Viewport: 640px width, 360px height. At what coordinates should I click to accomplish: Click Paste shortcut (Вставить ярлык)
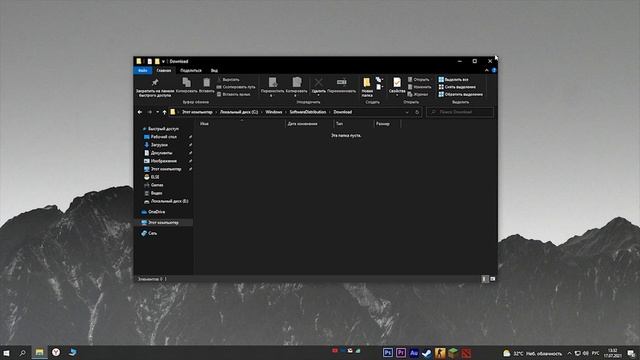[x=234, y=94]
